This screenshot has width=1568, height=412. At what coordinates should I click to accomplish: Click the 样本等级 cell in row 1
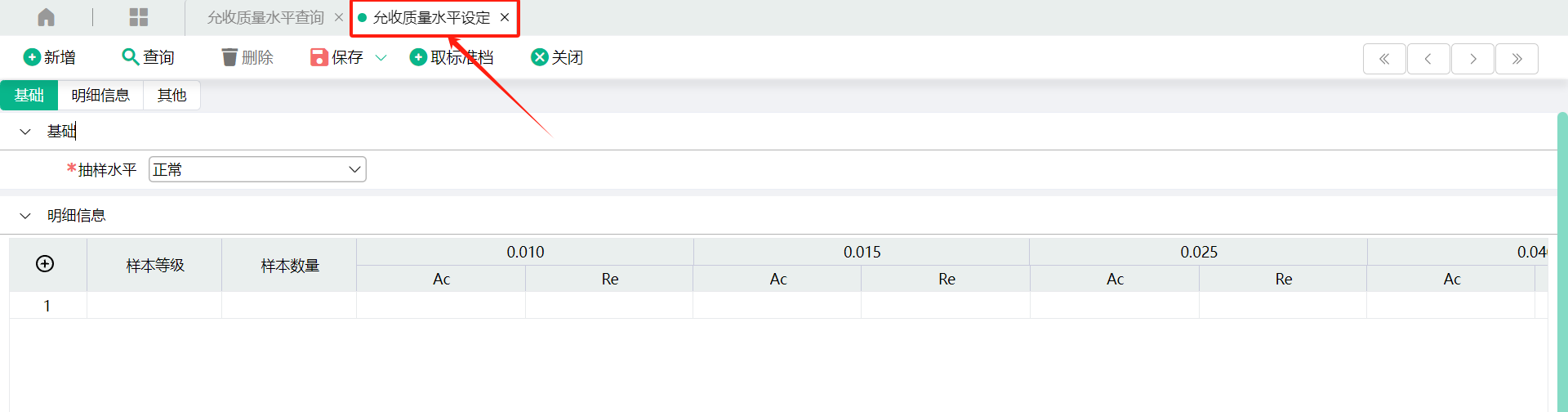154,306
